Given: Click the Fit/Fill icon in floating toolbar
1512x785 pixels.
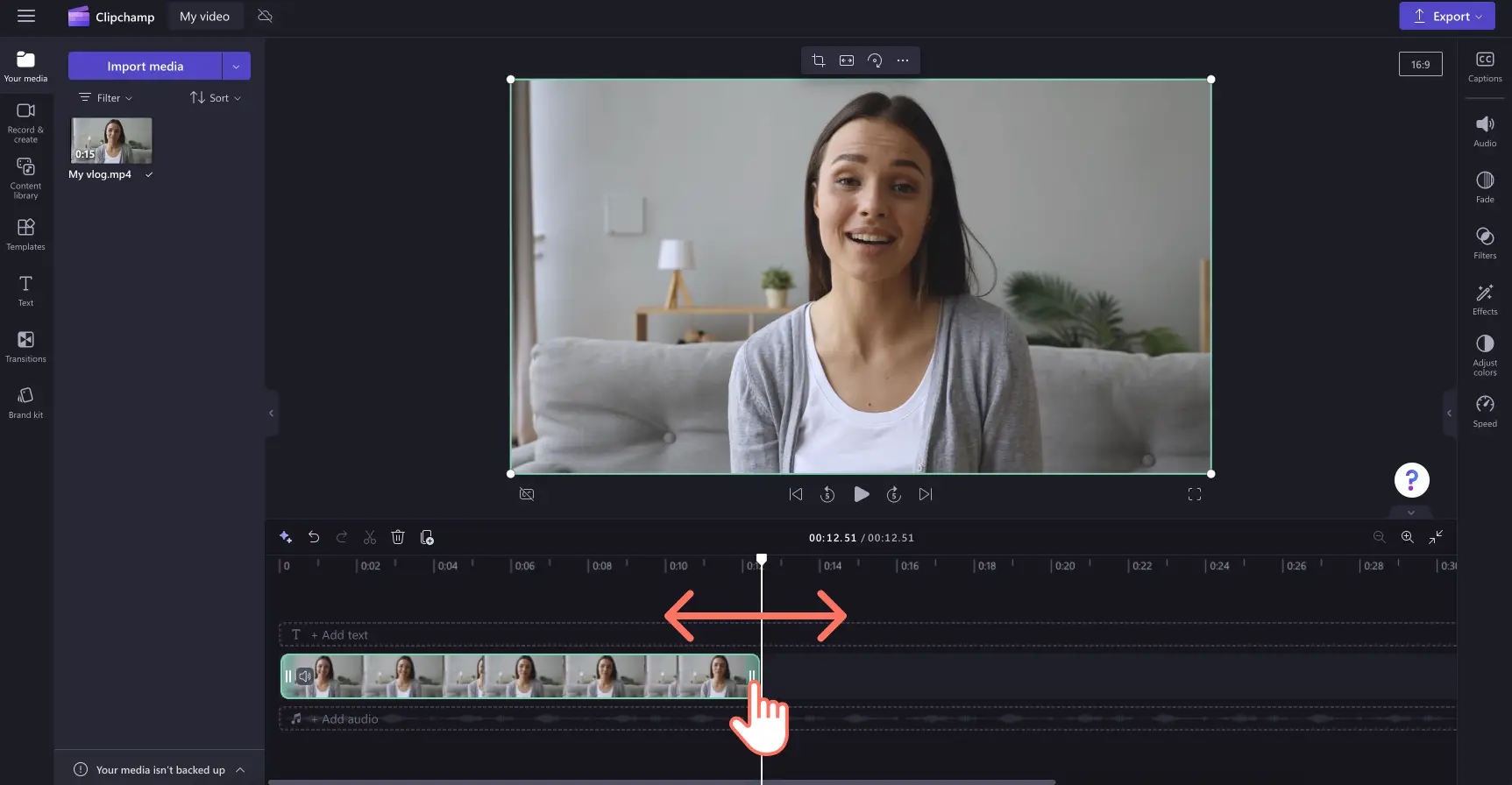Looking at the screenshot, I should (847, 60).
